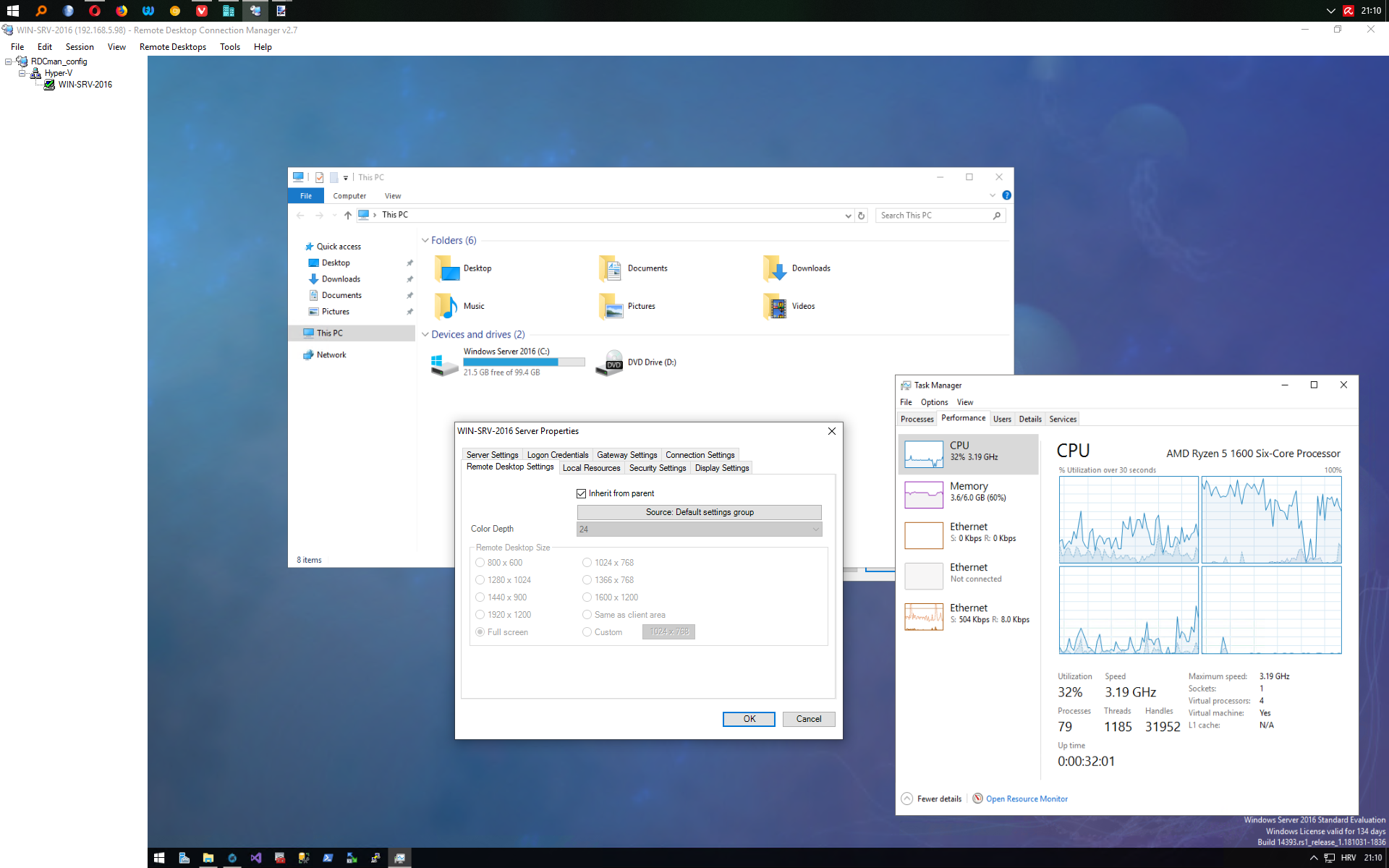Open the remote Start menu button
The width and height of the screenshot is (1389, 868).
(159, 858)
